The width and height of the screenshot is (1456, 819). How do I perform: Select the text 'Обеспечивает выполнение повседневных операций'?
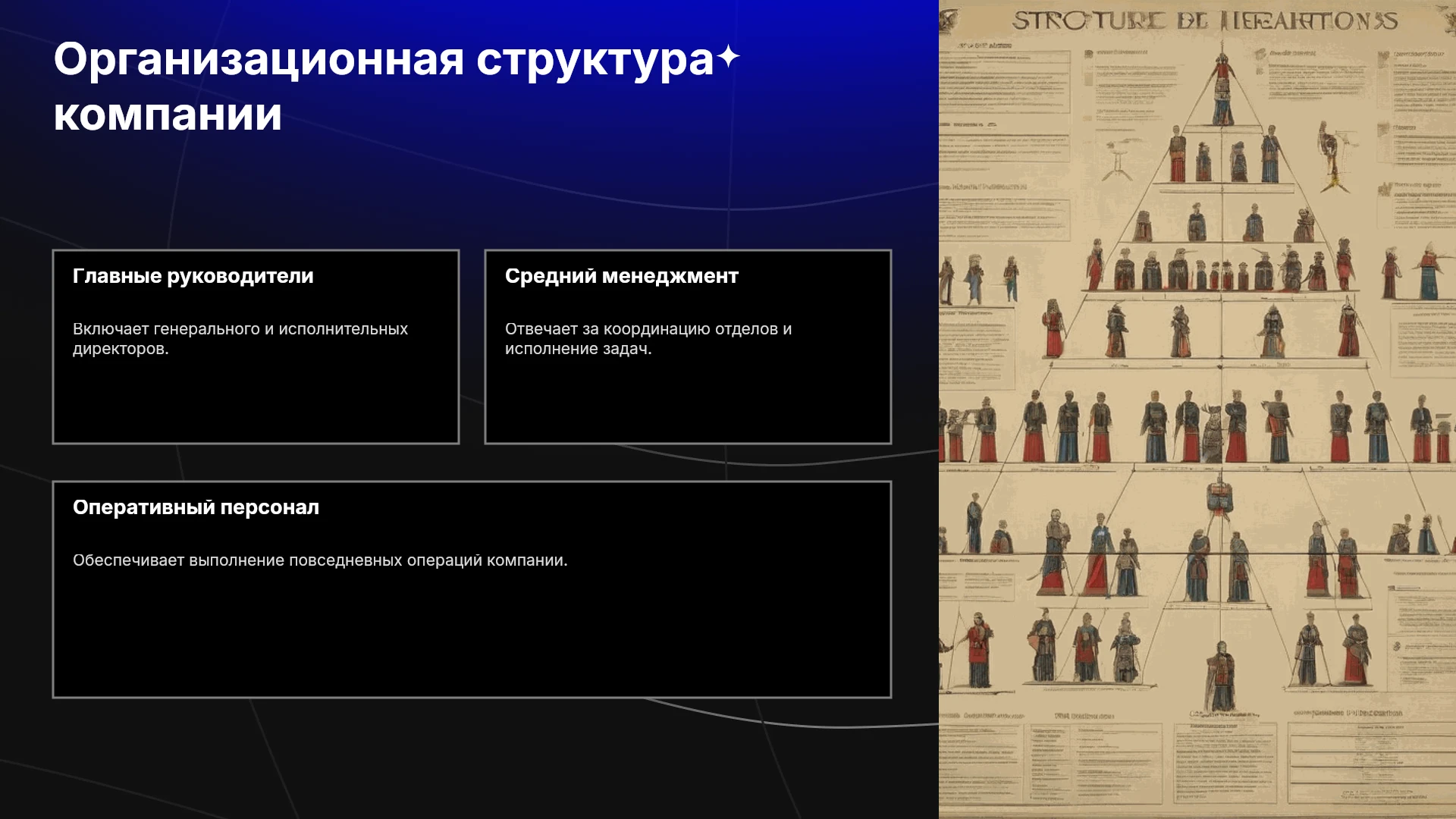(278, 560)
